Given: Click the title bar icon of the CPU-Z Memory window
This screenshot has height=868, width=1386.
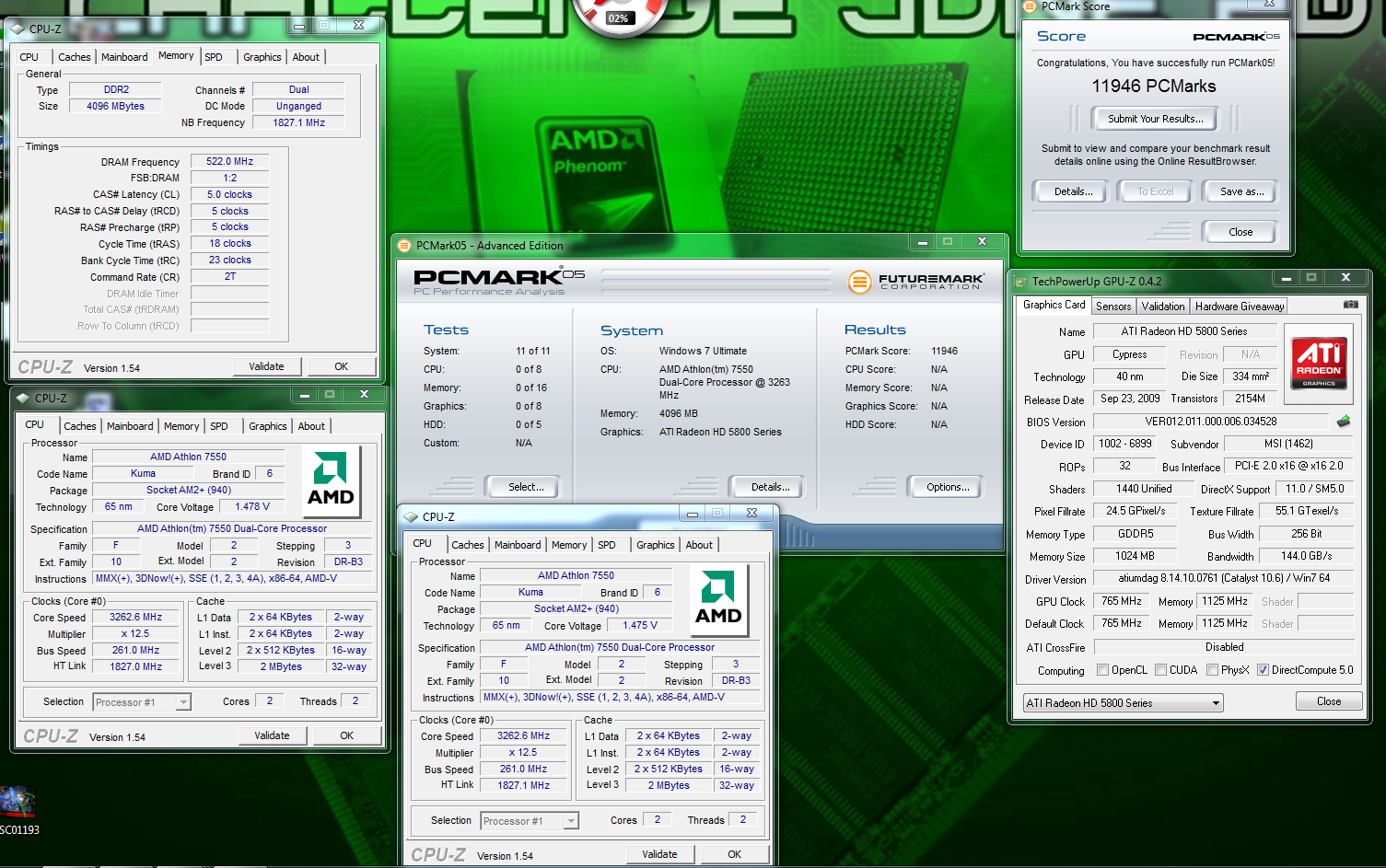Looking at the screenshot, I should [x=17, y=29].
